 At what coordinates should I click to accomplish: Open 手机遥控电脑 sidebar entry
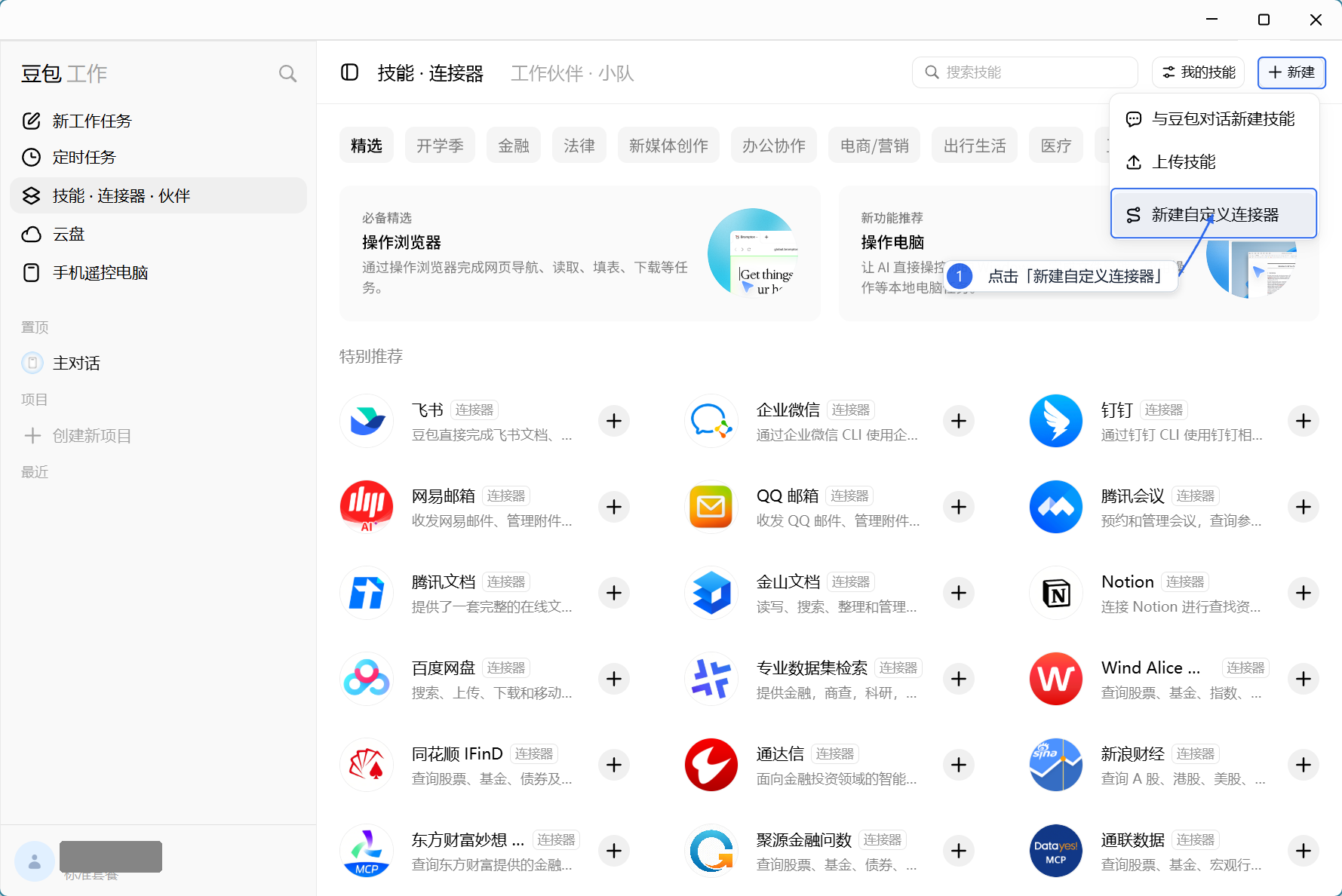(x=158, y=272)
